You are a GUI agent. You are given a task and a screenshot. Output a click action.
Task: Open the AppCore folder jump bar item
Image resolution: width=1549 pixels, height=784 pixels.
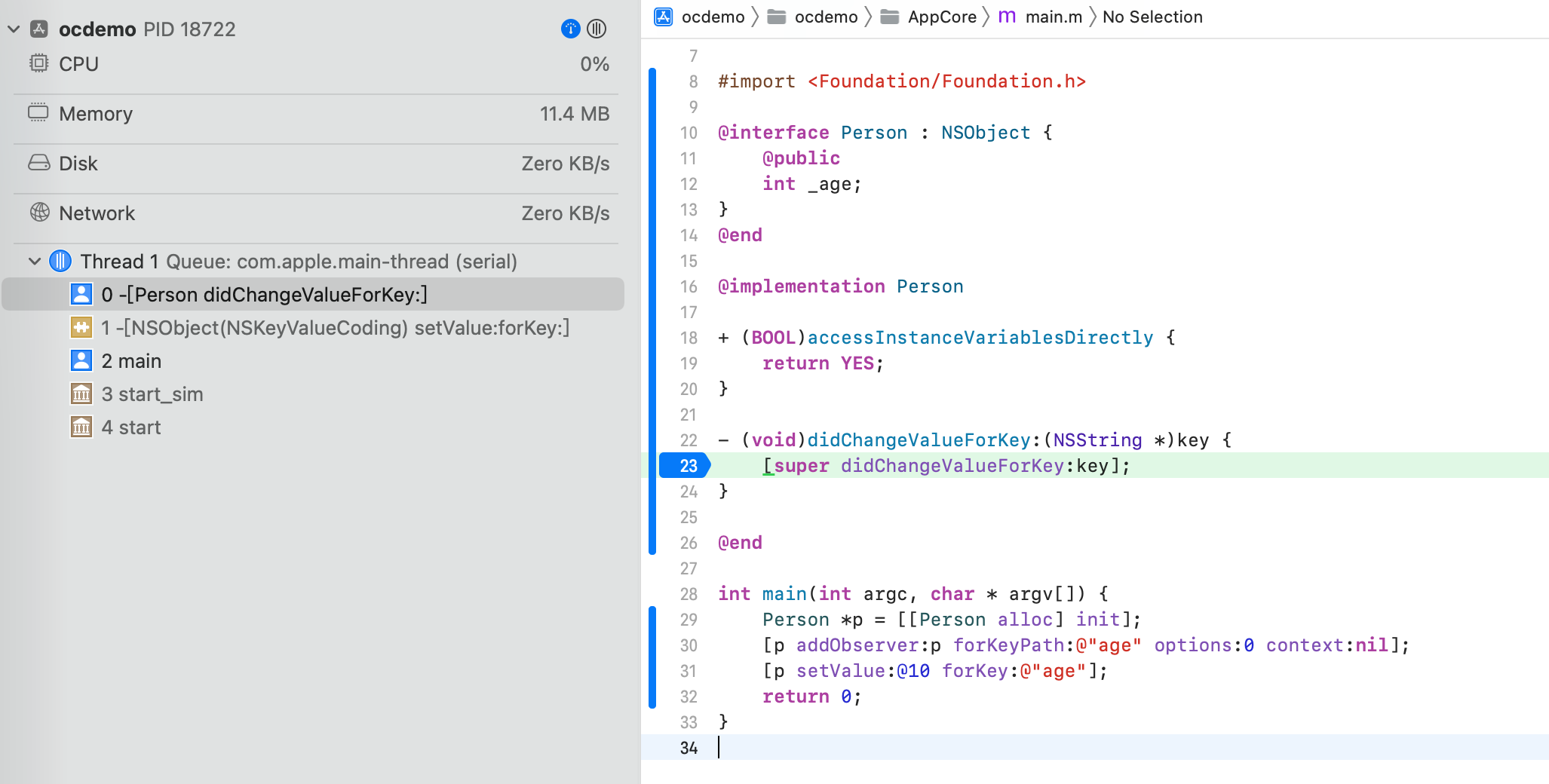(942, 17)
